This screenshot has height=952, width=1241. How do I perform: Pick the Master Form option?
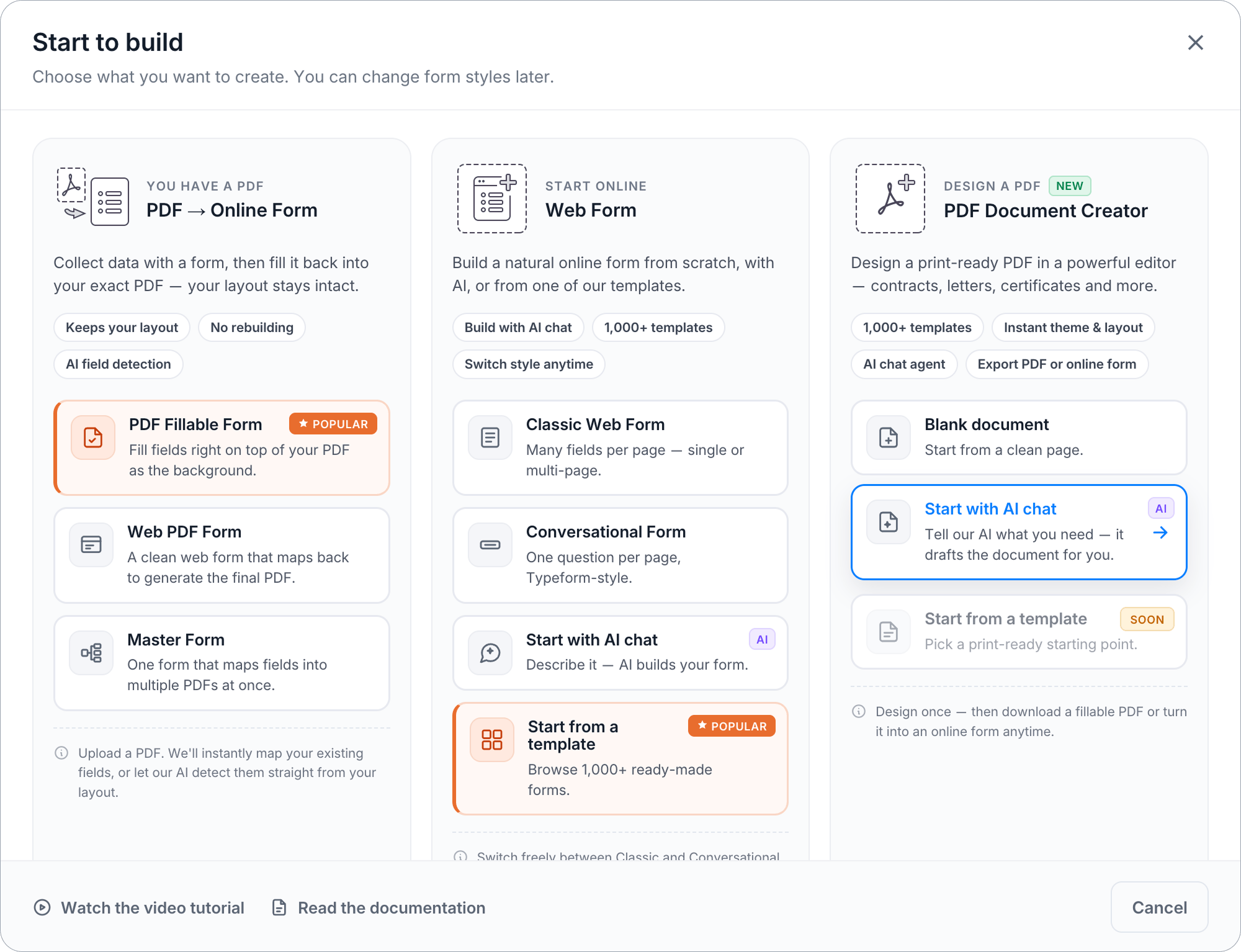(222, 663)
